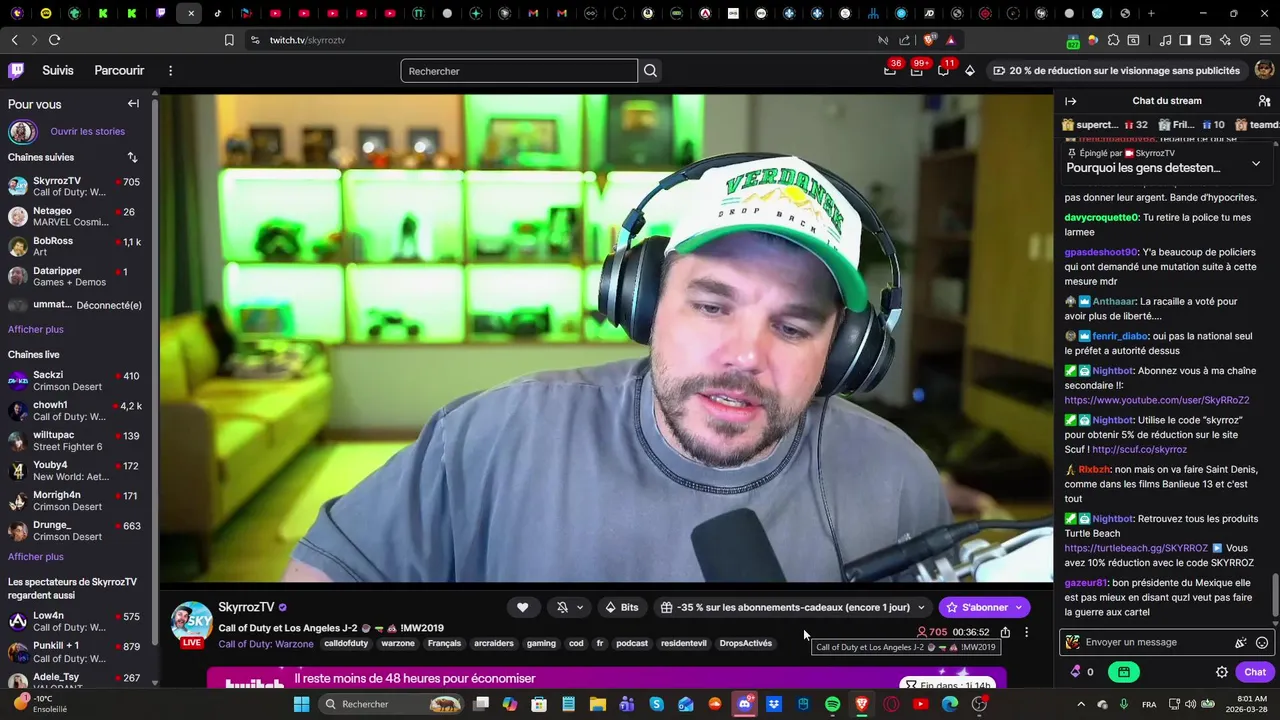The image size is (1280, 720).
Task: Open the scuf.co/skyrroz link
Action: click(x=1140, y=450)
